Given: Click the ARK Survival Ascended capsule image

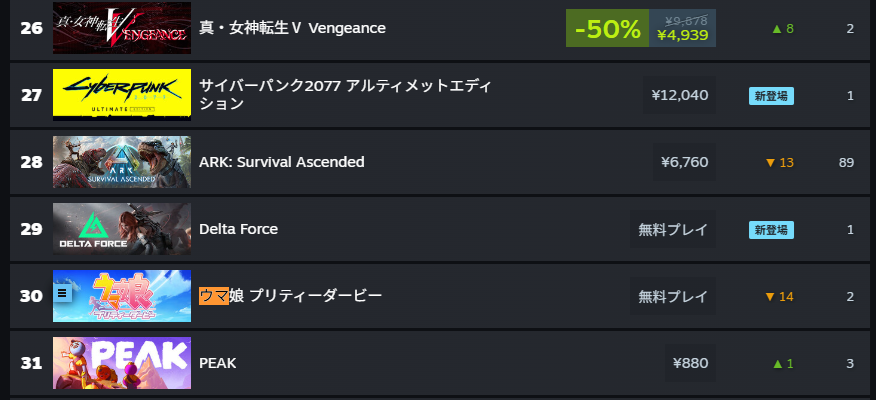Looking at the screenshot, I should point(122,162).
